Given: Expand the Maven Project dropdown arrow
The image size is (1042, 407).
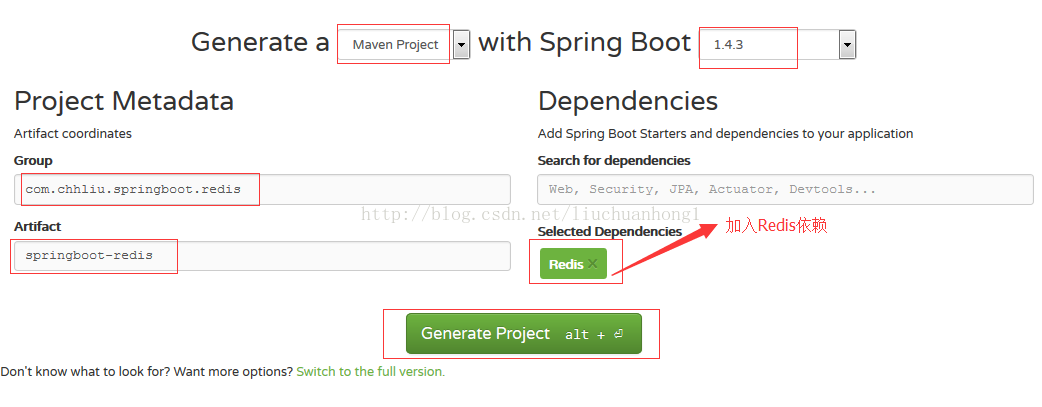Looking at the screenshot, I should (x=461, y=44).
